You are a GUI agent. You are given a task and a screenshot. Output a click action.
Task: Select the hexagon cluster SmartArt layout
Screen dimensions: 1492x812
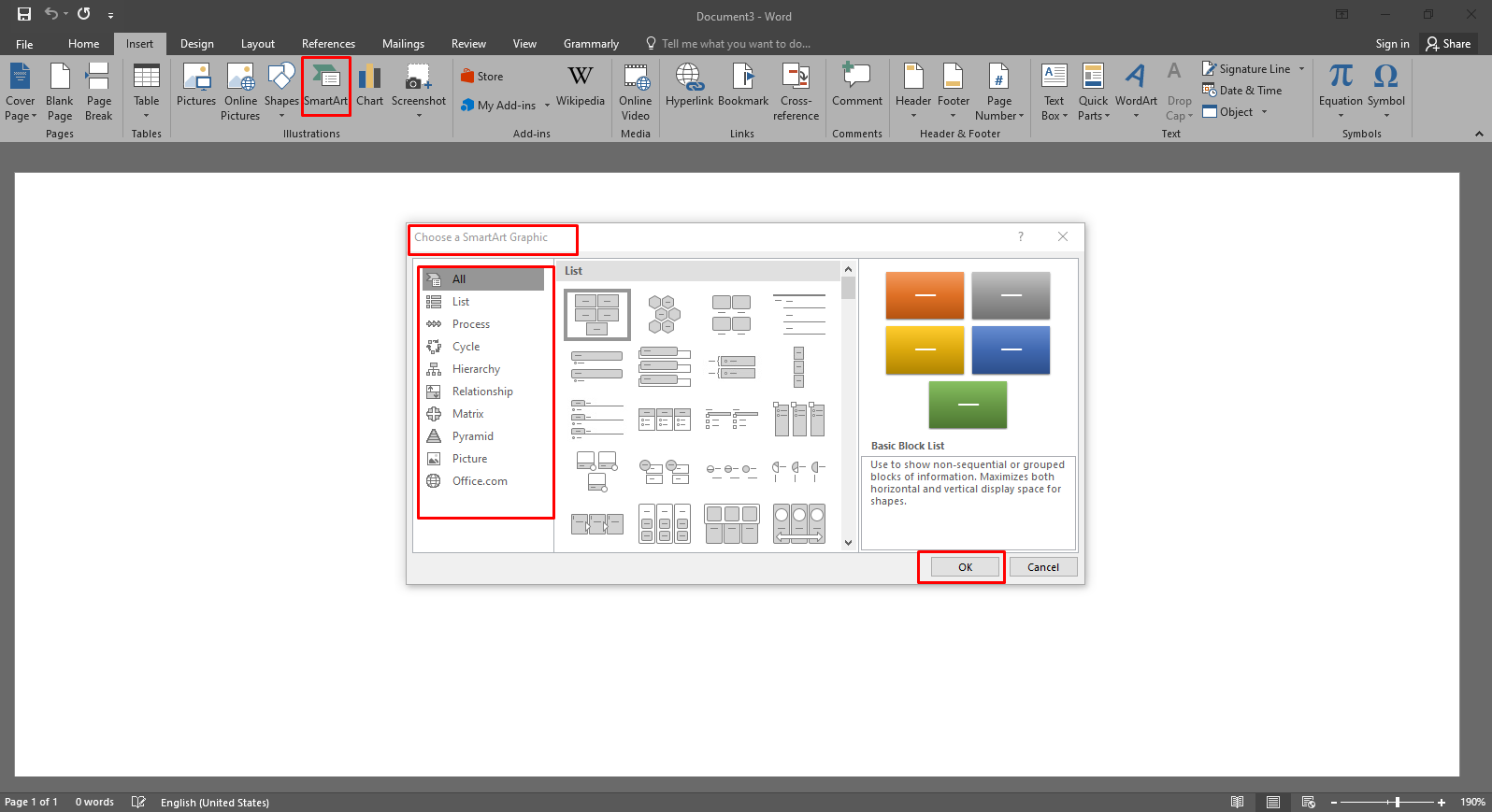664,315
